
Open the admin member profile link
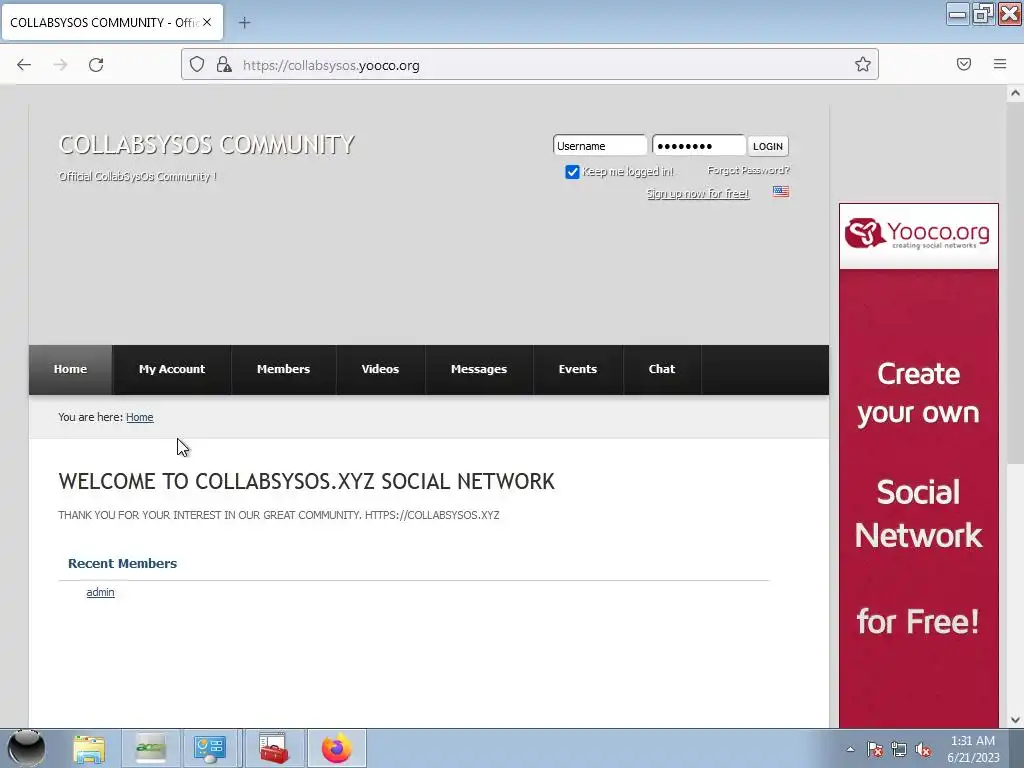pos(101,592)
